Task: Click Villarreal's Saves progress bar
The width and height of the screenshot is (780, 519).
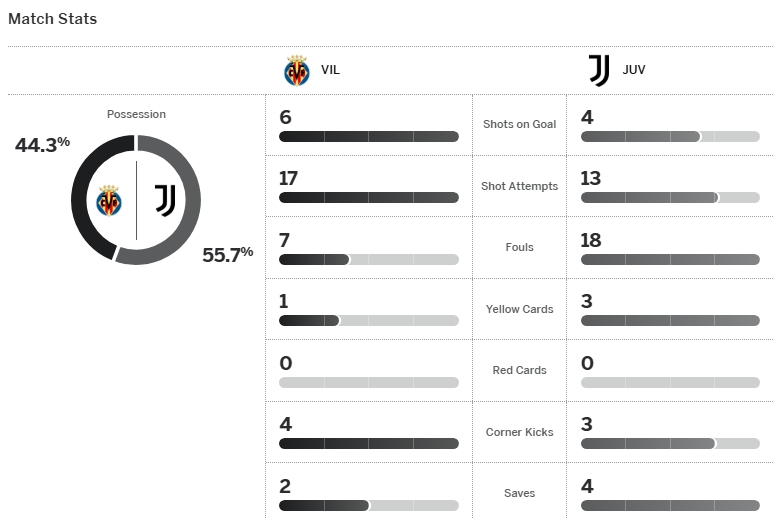Action: [369, 506]
